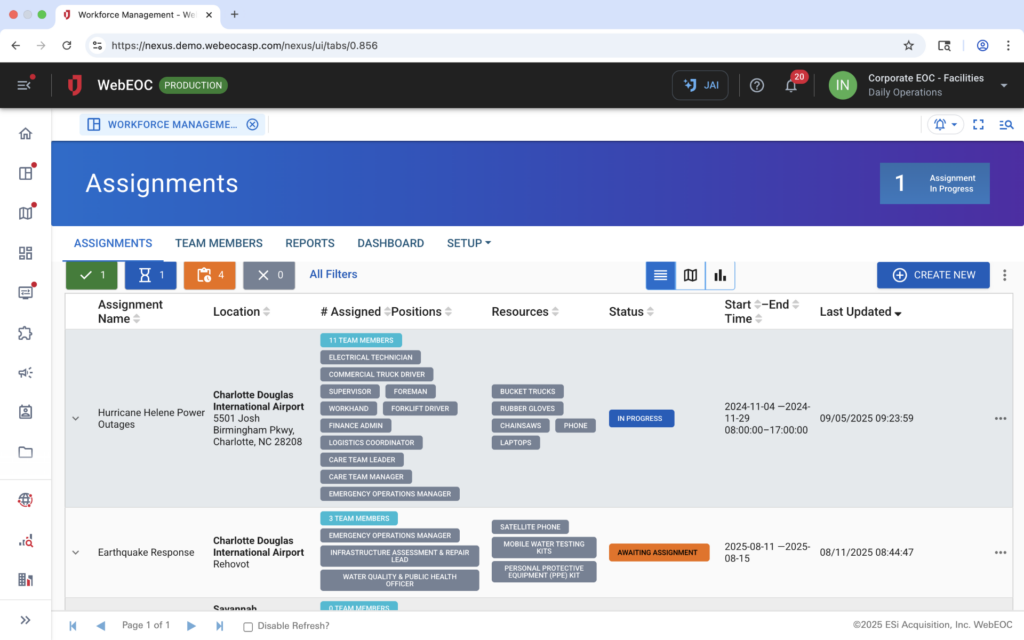This screenshot has height=640, width=1024.
Task: Toggle the orange awaiting assignment filter
Action: click(x=209, y=275)
